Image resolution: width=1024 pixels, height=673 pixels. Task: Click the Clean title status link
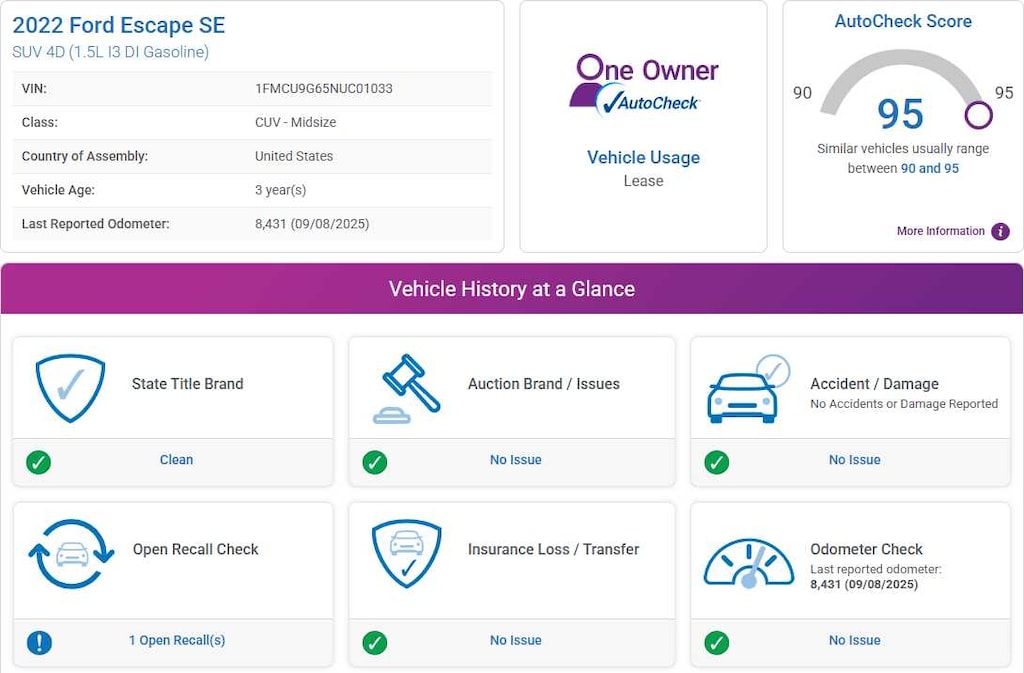click(x=176, y=460)
